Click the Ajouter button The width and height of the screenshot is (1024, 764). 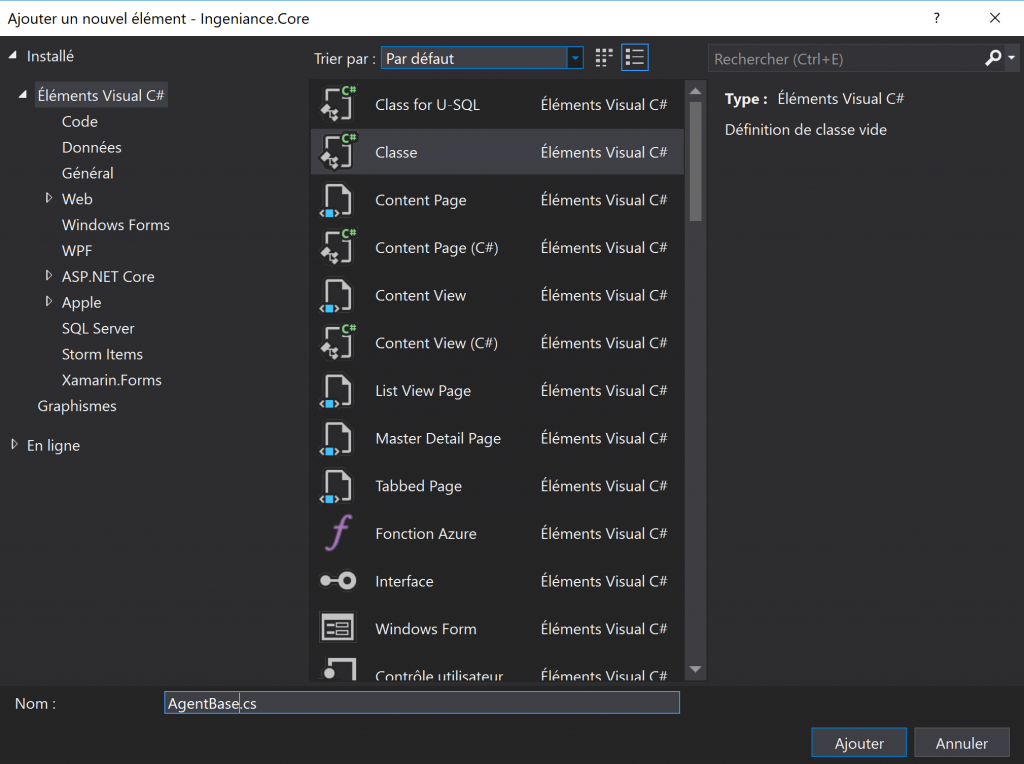coord(859,742)
